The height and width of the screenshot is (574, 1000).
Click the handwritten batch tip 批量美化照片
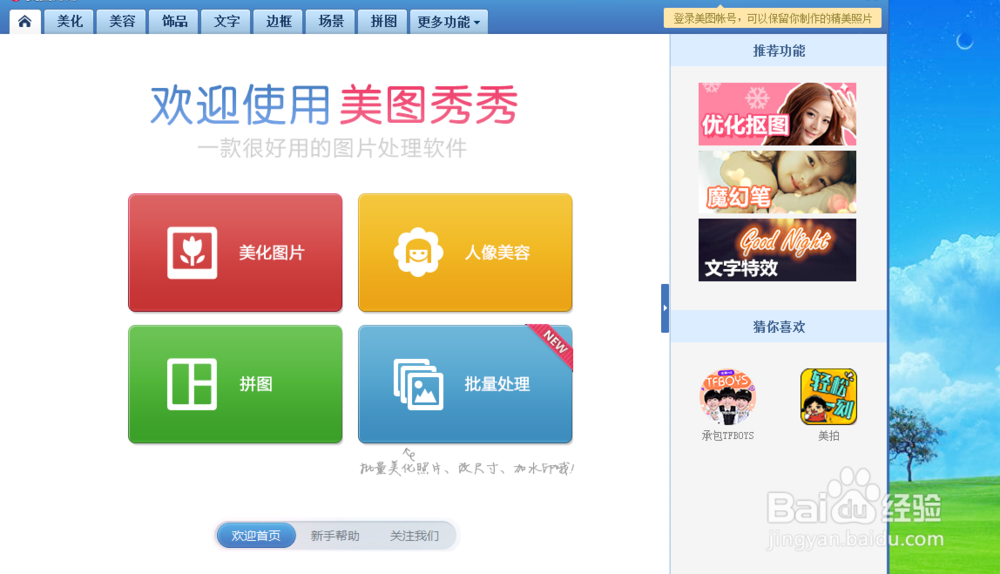pyautogui.click(x=467, y=467)
